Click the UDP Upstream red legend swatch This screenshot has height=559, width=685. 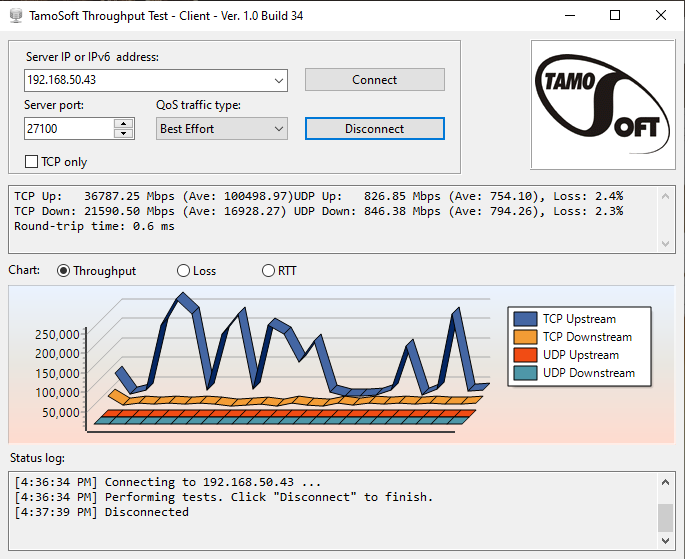[x=525, y=355]
